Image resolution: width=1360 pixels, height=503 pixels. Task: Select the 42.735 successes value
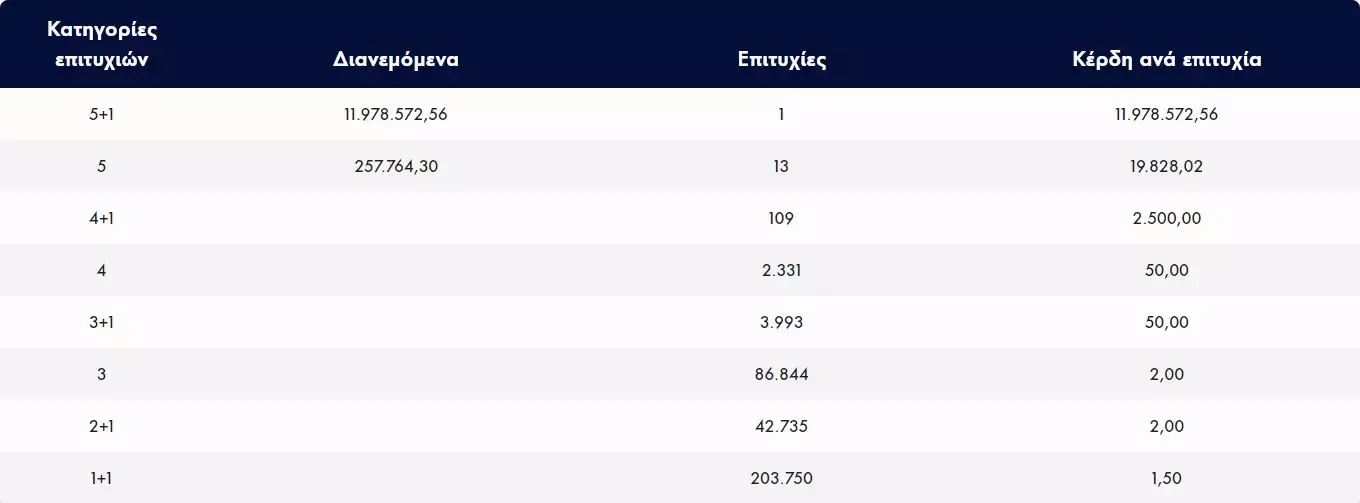point(781,426)
